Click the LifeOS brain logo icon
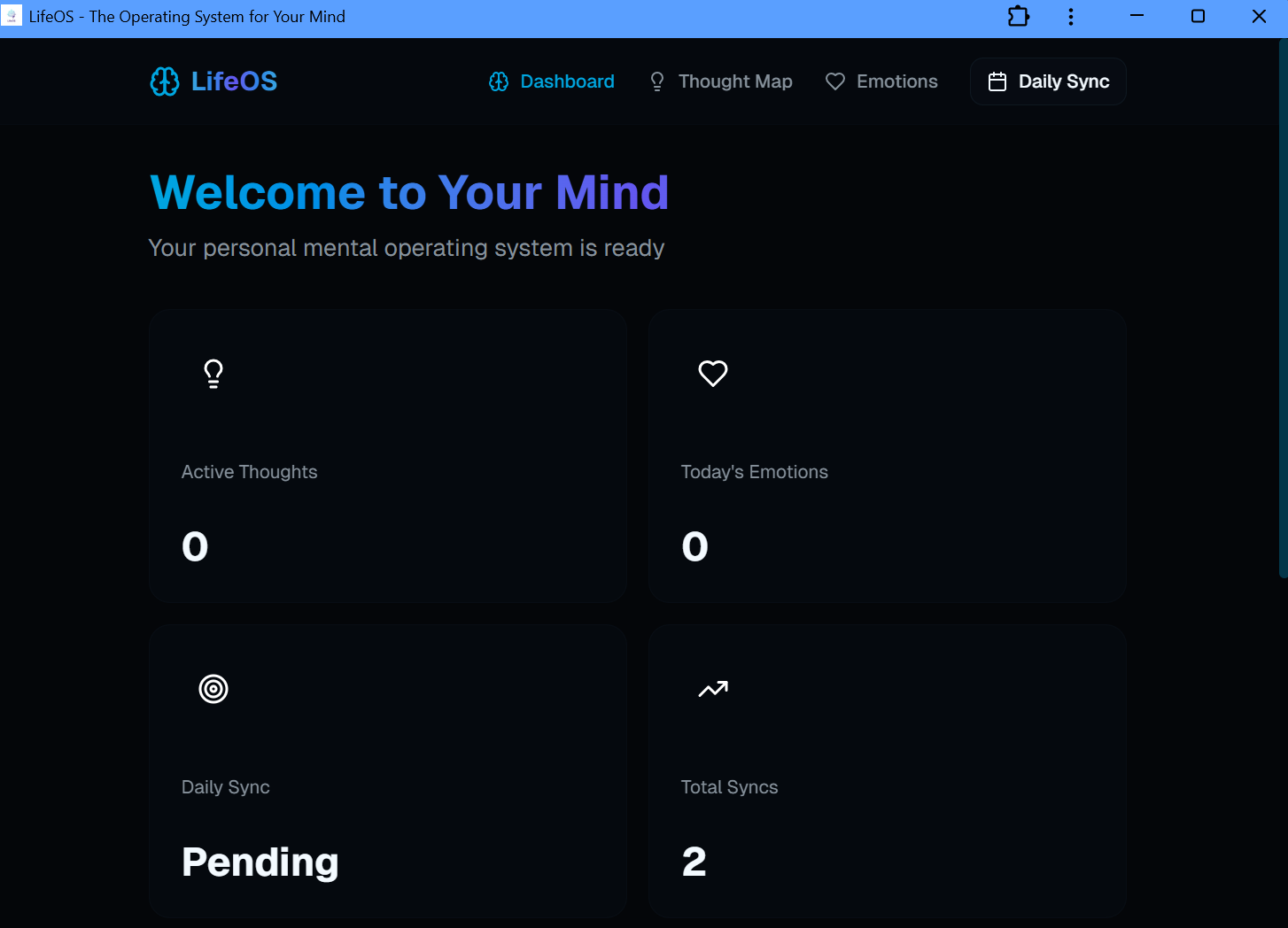This screenshot has width=1288, height=928. pos(164,81)
